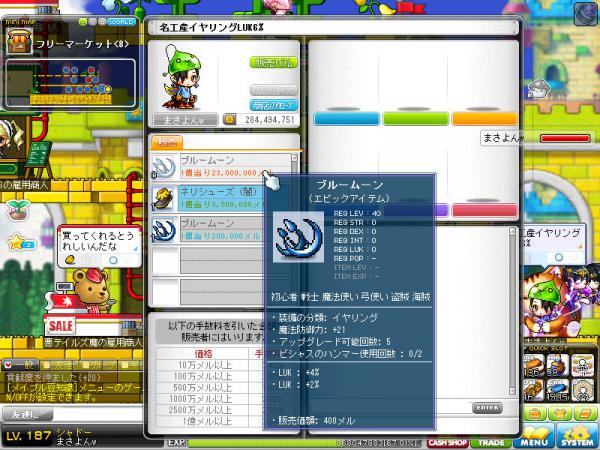Click the green shirt equipment shortcut button
The image size is (600, 450).
560,413
